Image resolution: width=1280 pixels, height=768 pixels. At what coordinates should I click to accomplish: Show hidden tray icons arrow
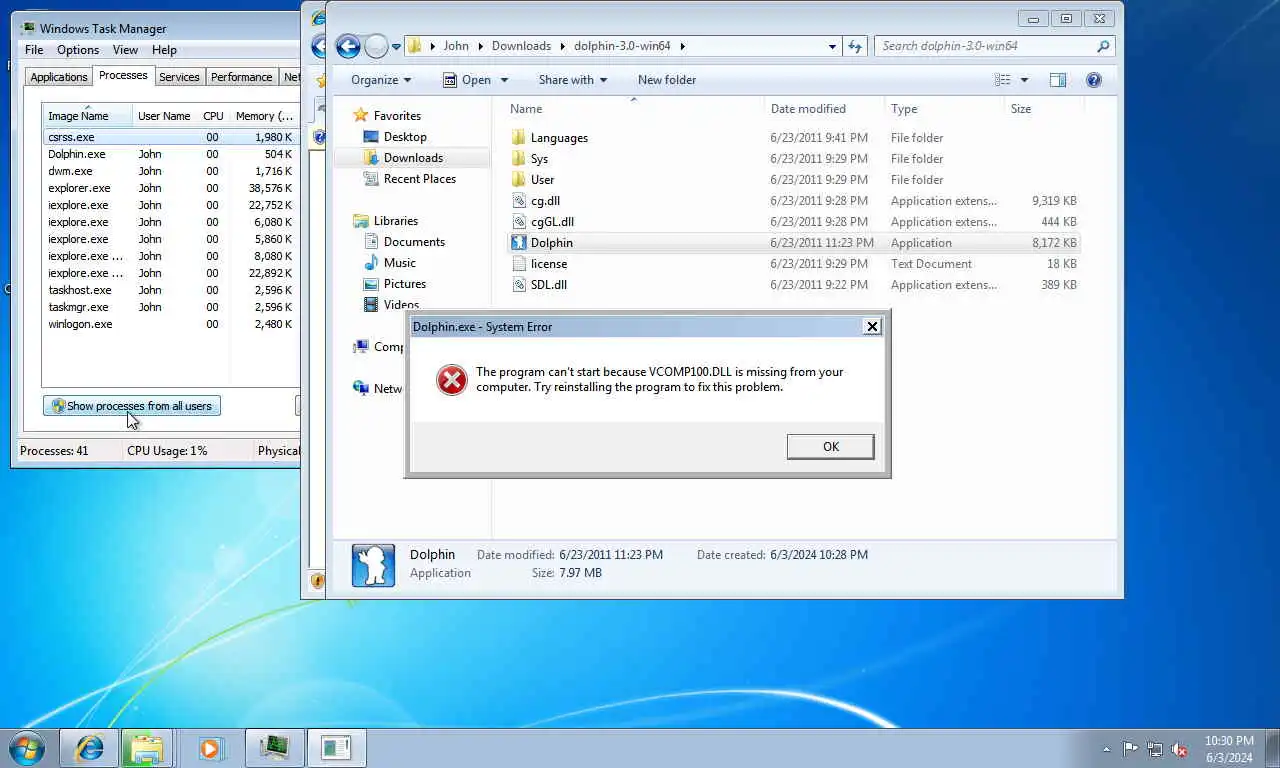pyautogui.click(x=1106, y=749)
